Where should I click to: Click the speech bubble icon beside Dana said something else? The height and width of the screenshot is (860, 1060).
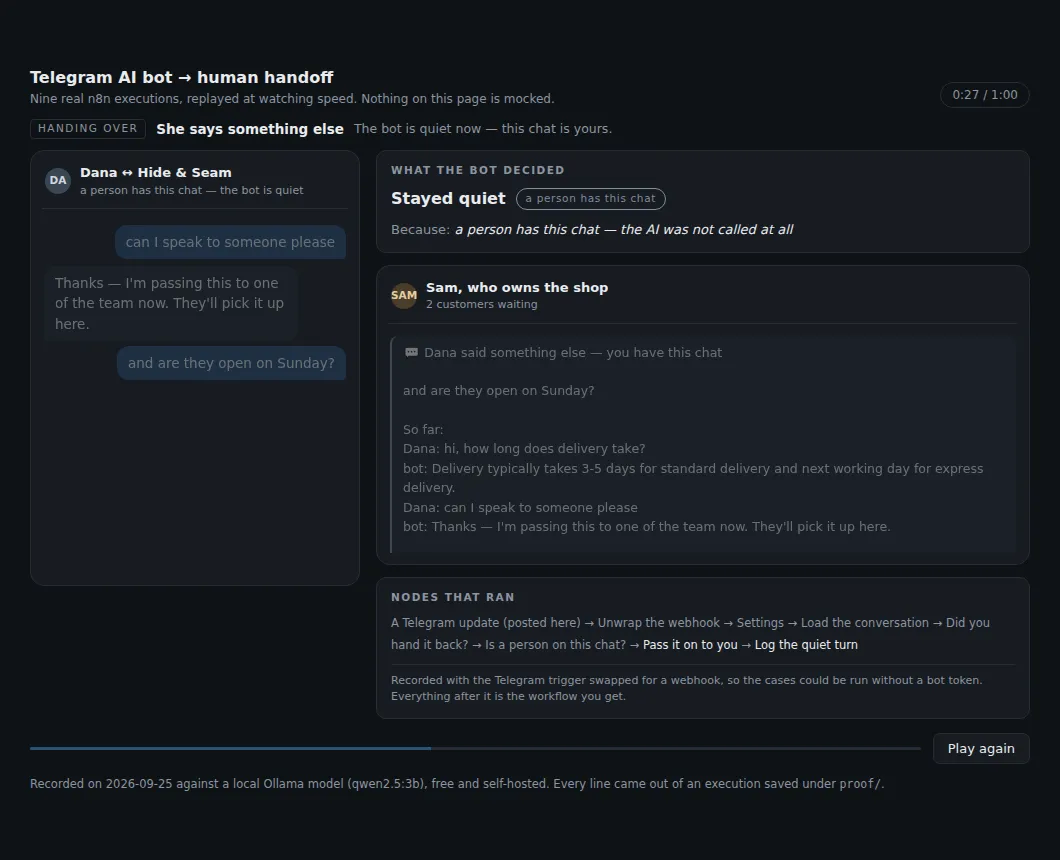pyautogui.click(x=411, y=352)
